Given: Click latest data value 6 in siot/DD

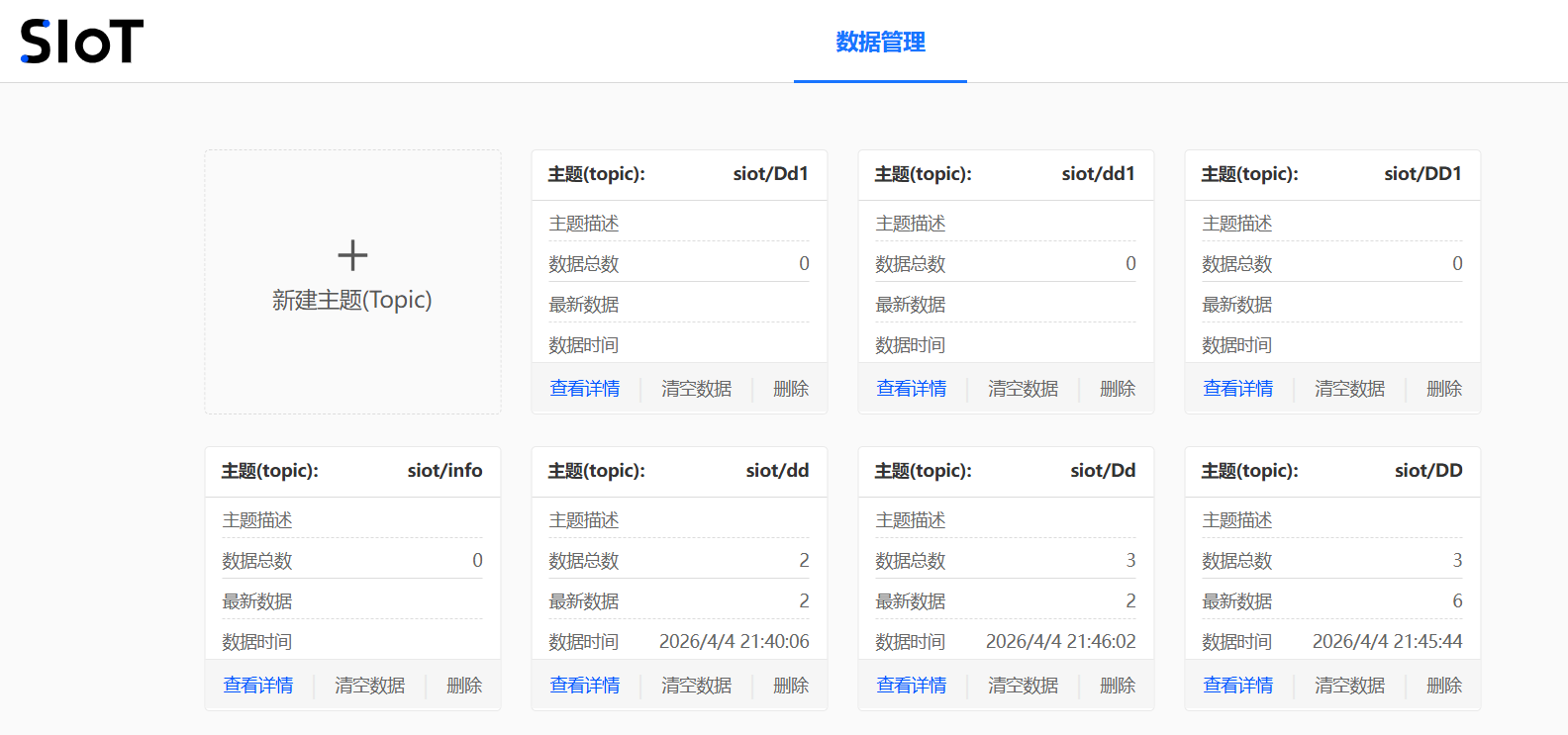Looking at the screenshot, I should (x=1457, y=601).
